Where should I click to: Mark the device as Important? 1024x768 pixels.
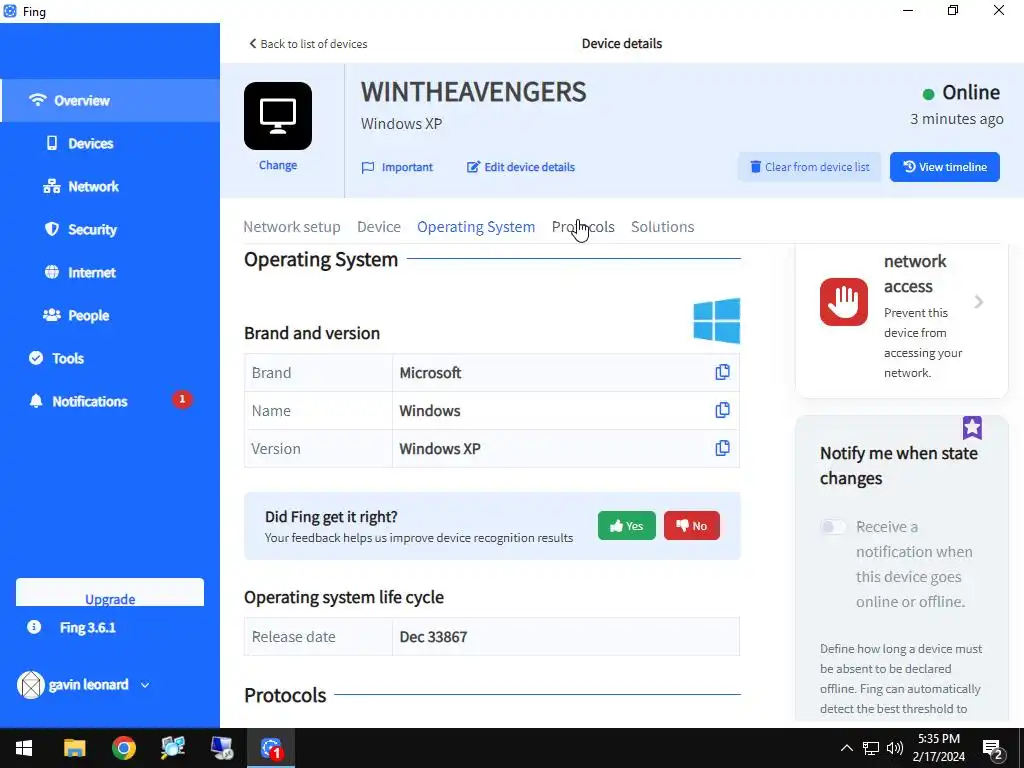[x=397, y=167]
